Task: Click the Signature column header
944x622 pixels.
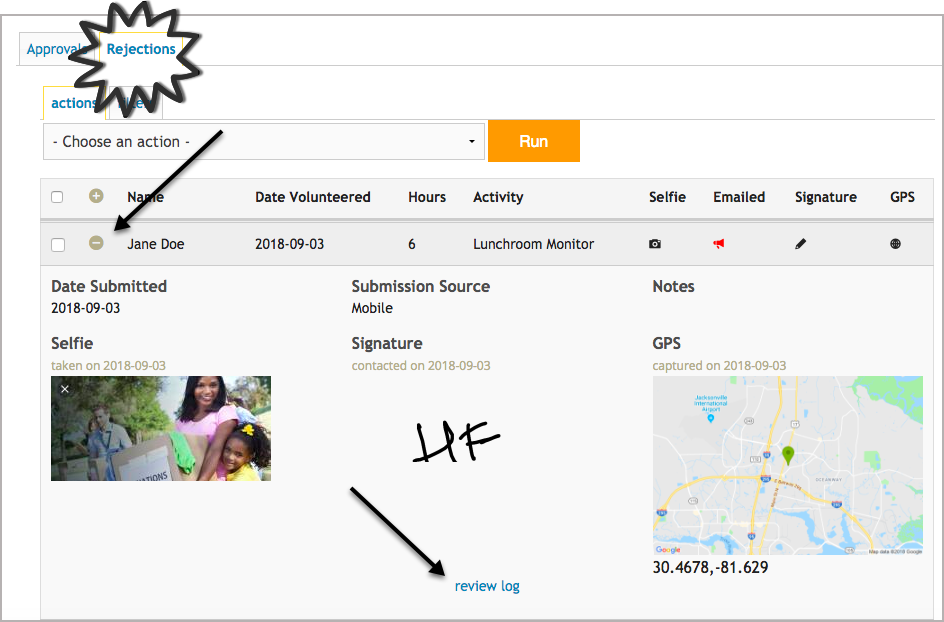Action: point(825,197)
